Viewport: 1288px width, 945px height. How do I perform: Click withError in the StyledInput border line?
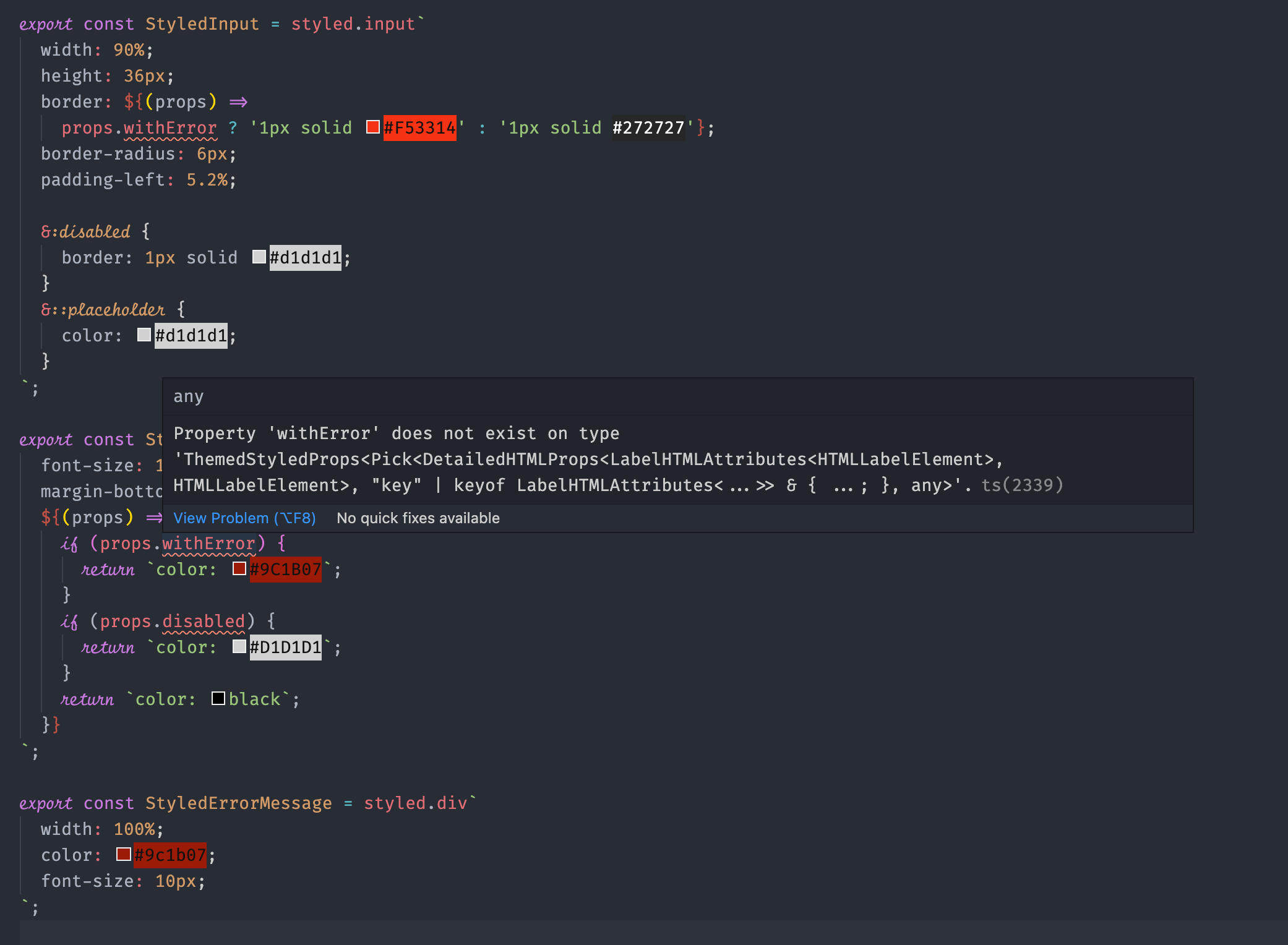click(x=170, y=128)
